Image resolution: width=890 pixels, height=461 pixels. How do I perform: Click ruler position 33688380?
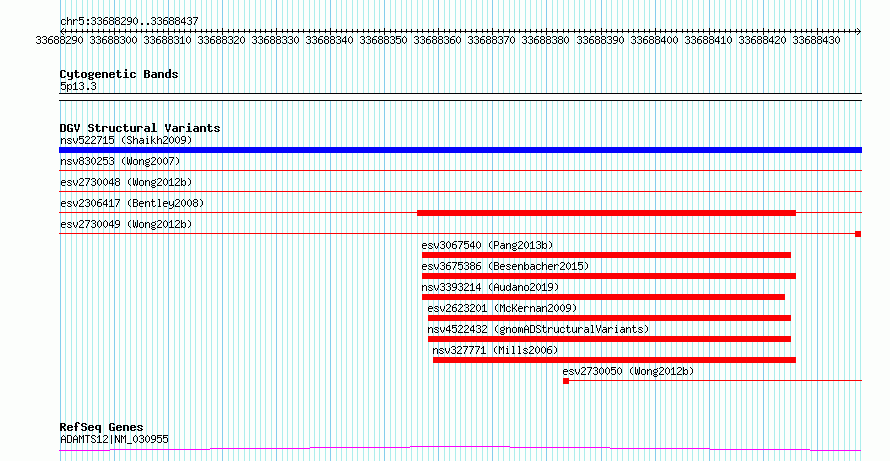click(545, 41)
